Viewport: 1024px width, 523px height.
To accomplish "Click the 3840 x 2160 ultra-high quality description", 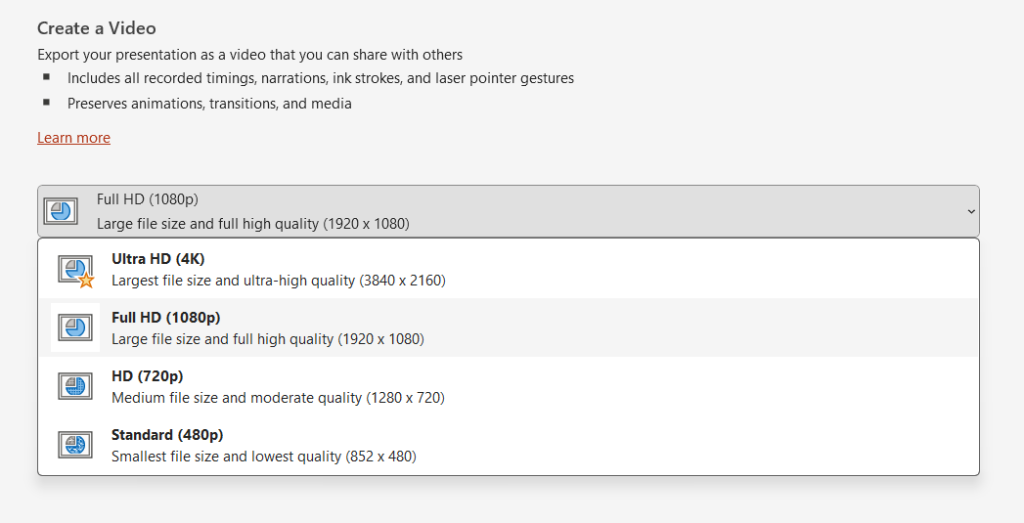I will pos(278,281).
